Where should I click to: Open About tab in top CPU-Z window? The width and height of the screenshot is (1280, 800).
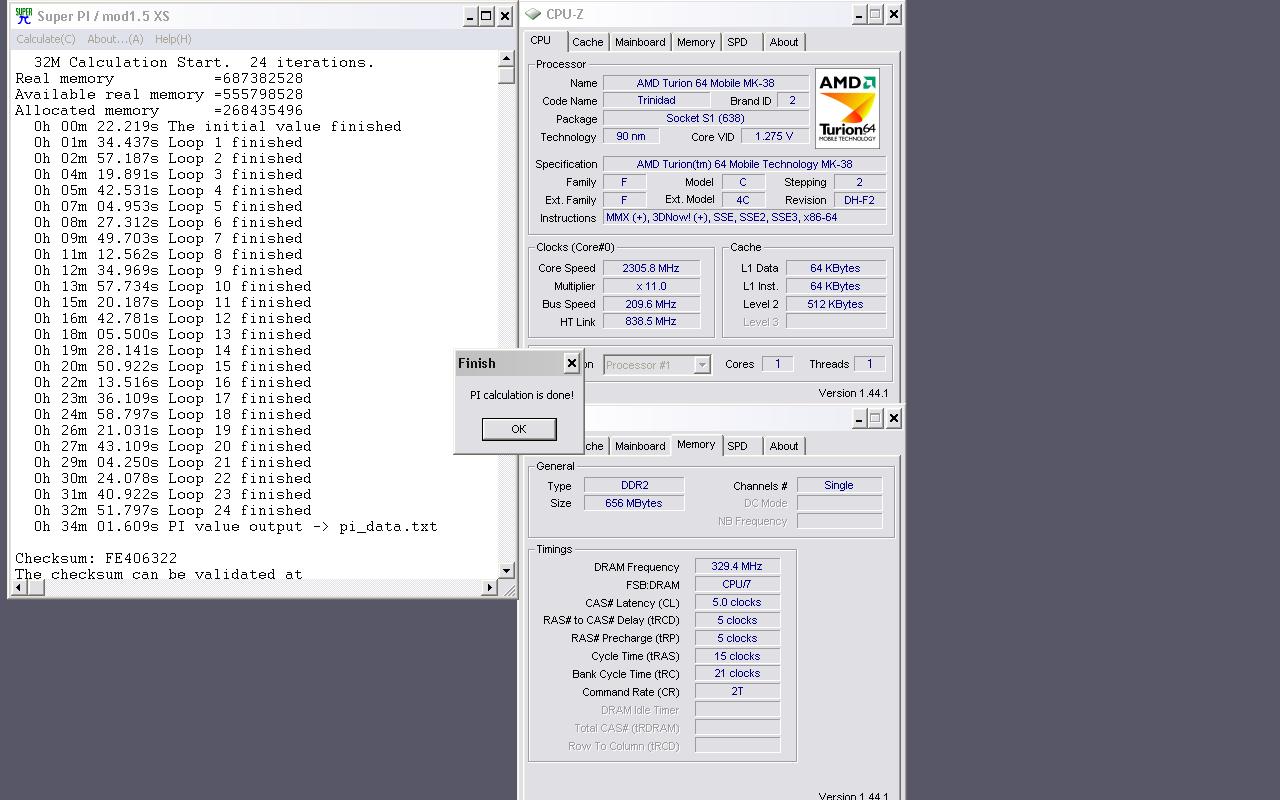(784, 42)
